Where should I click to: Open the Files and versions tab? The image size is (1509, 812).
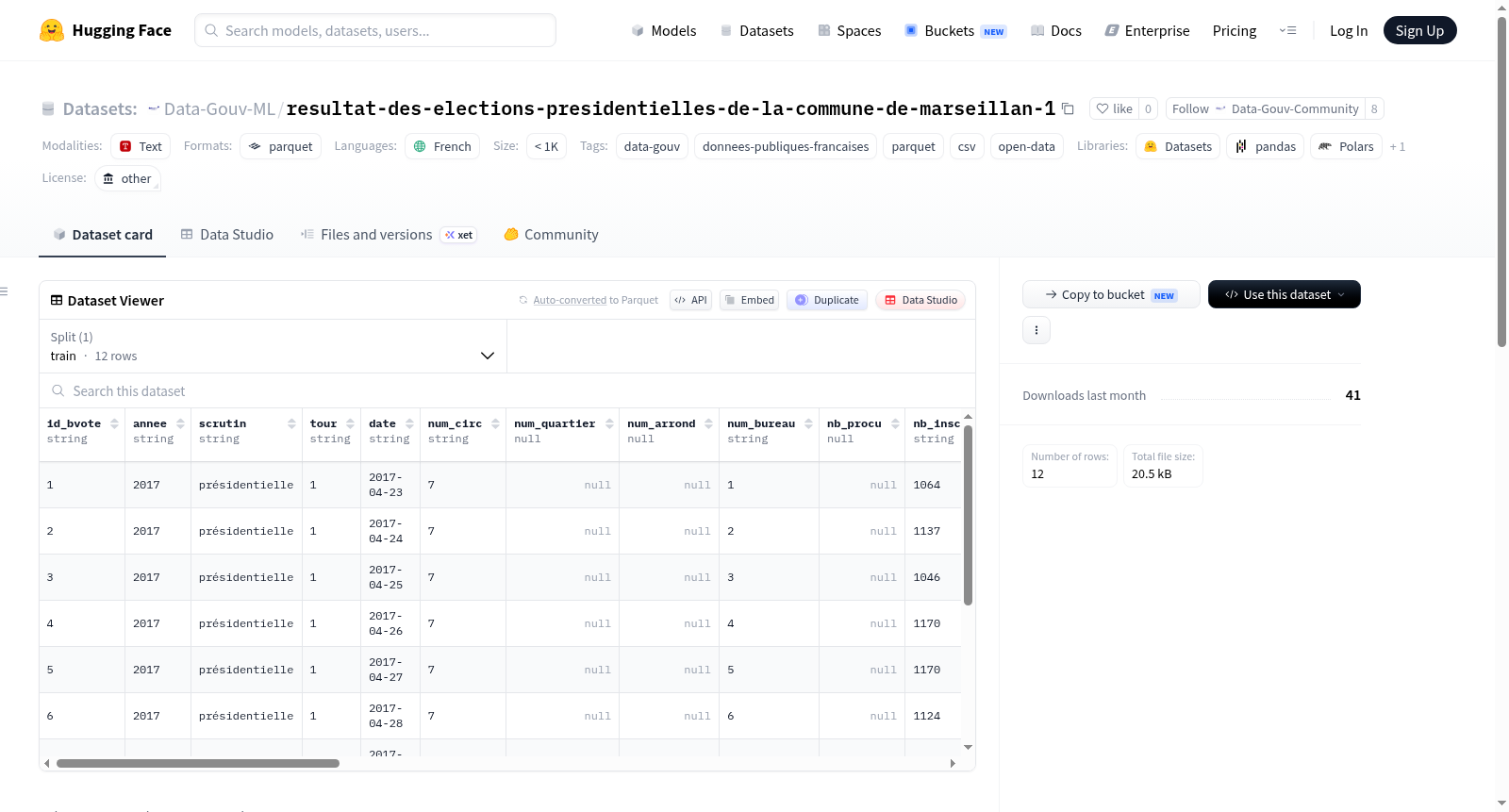(389, 234)
